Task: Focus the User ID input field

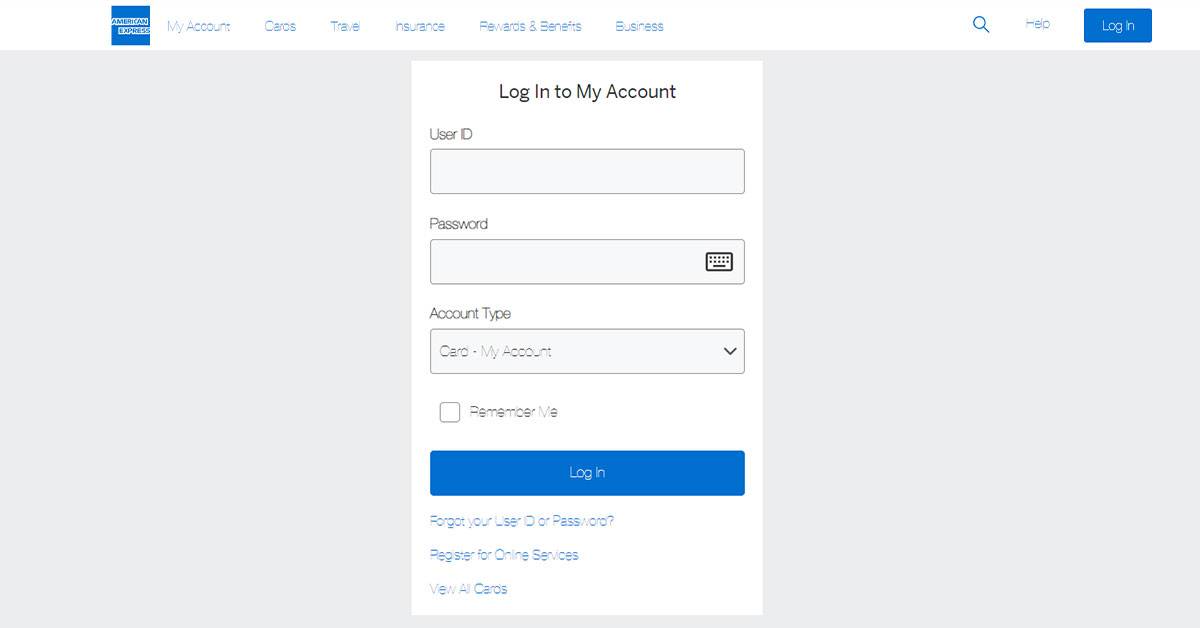Action: [587, 171]
